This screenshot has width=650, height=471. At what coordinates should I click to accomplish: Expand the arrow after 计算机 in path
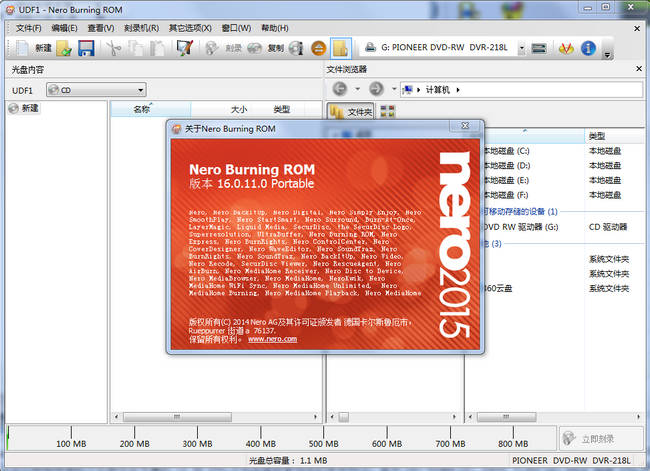(x=458, y=90)
